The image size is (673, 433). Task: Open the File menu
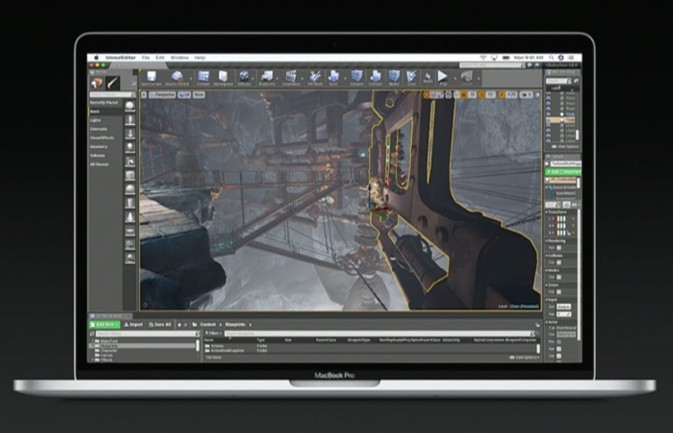pyautogui.click(x=146, y=58)
